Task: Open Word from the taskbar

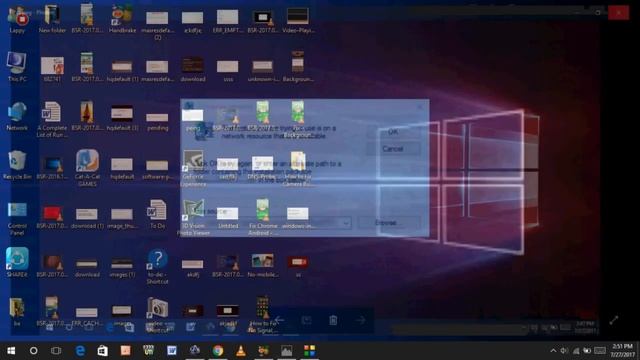Action: pyautogui.click(x=171, y=351)
